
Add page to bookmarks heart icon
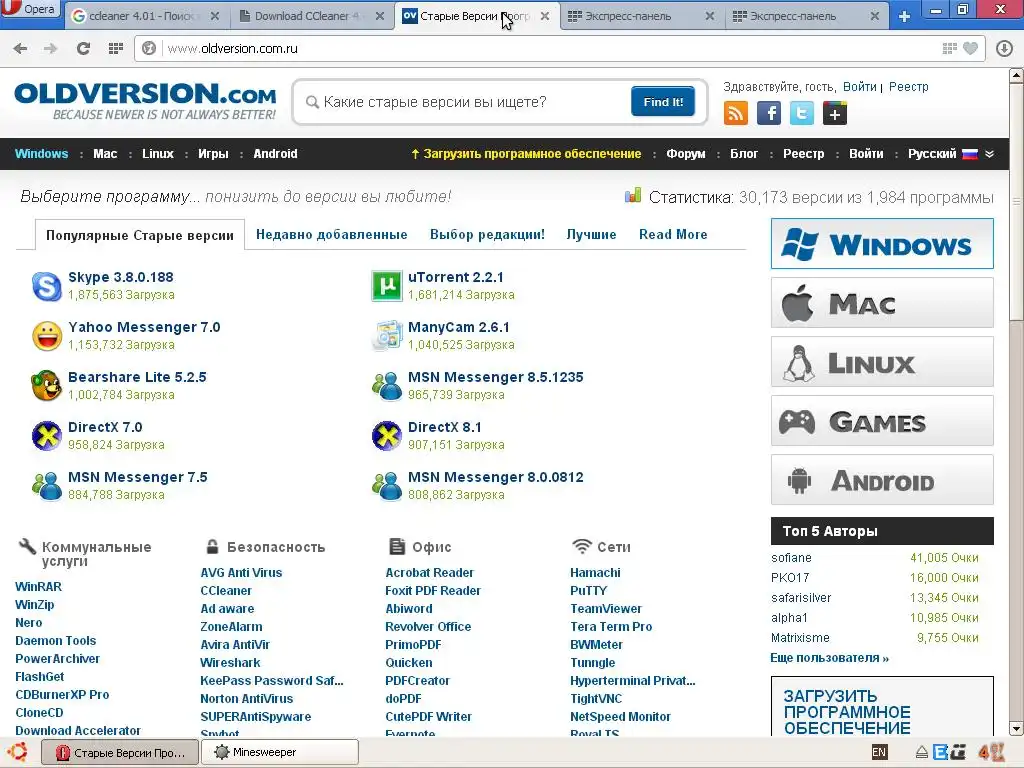[971, 48]
